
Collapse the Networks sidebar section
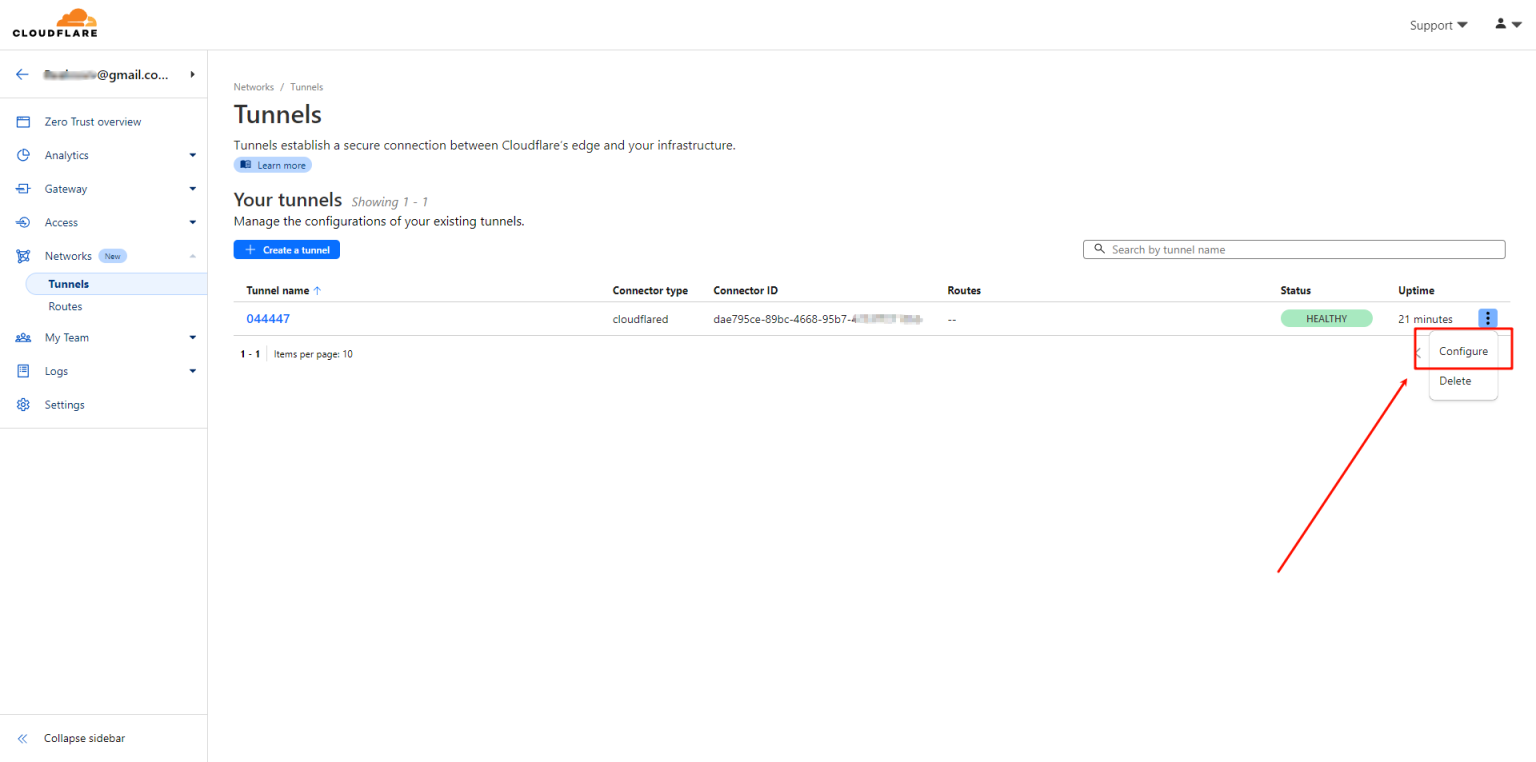click(x=192, y=256)
